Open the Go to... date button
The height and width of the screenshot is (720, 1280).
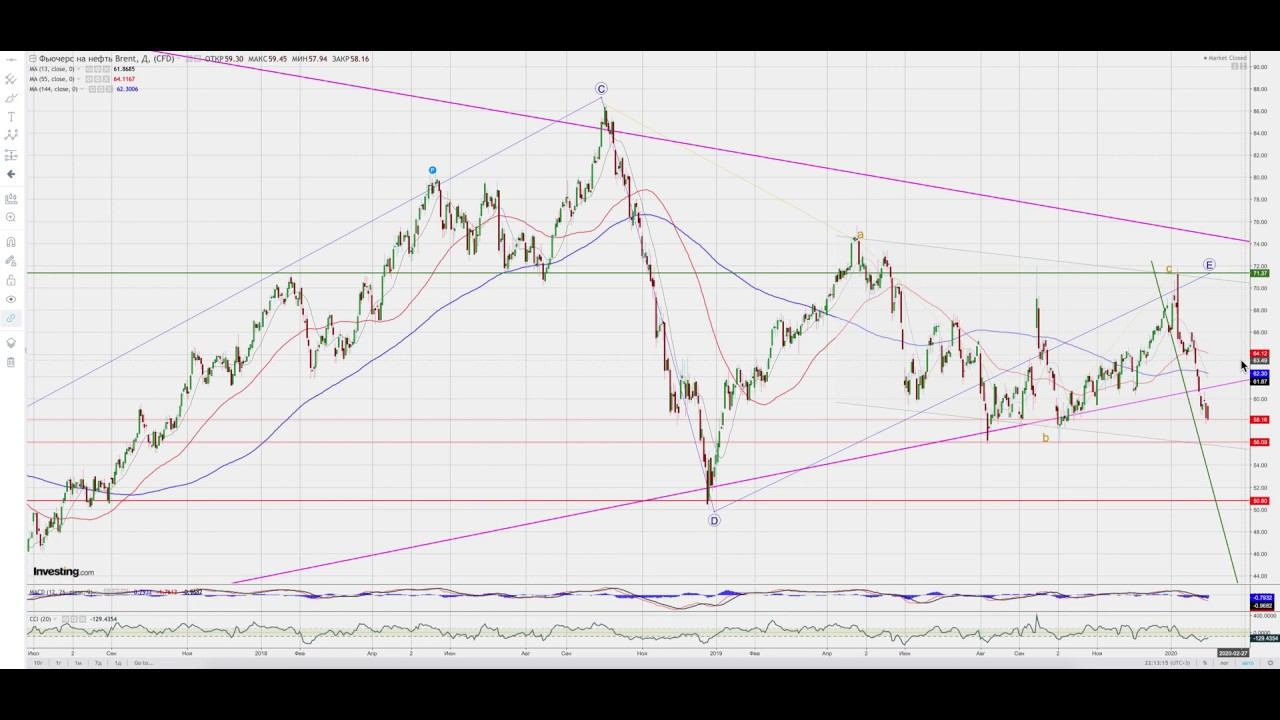coord(144,663)
